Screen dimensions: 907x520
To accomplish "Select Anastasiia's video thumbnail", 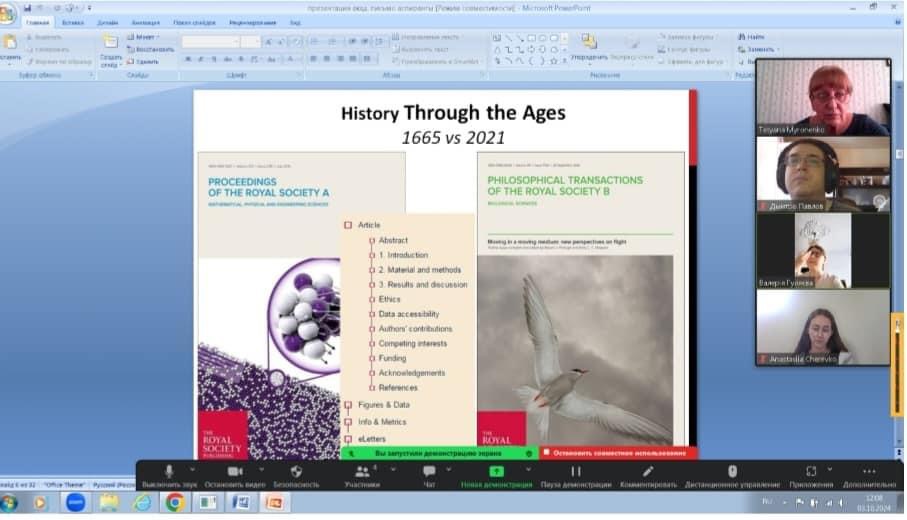I will (x=823, y=327).
